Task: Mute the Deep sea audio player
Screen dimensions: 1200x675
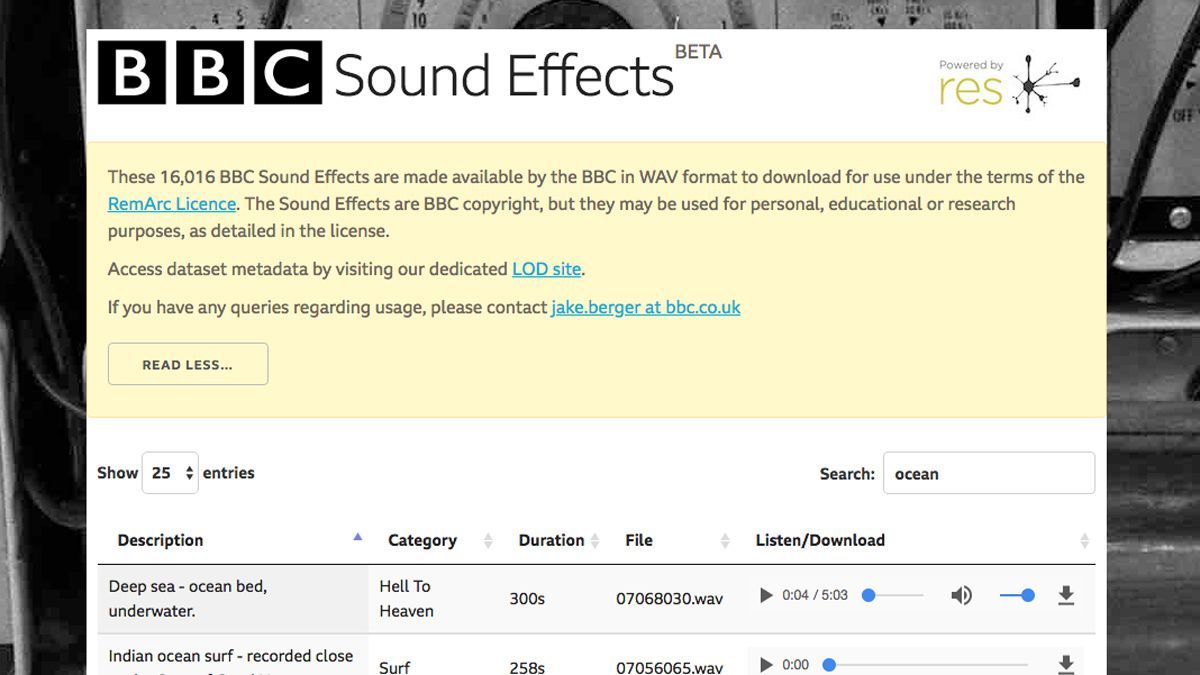Action: point(961,596)
